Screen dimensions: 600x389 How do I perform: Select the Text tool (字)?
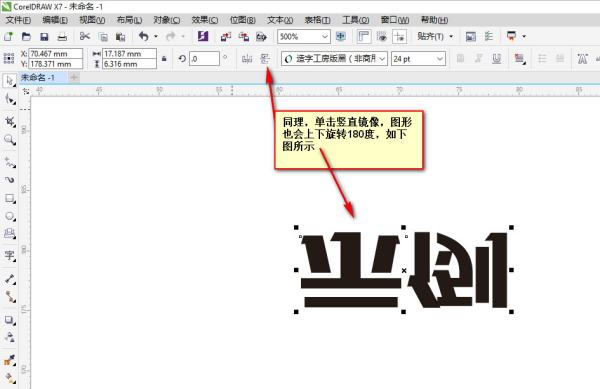point(10,255)
